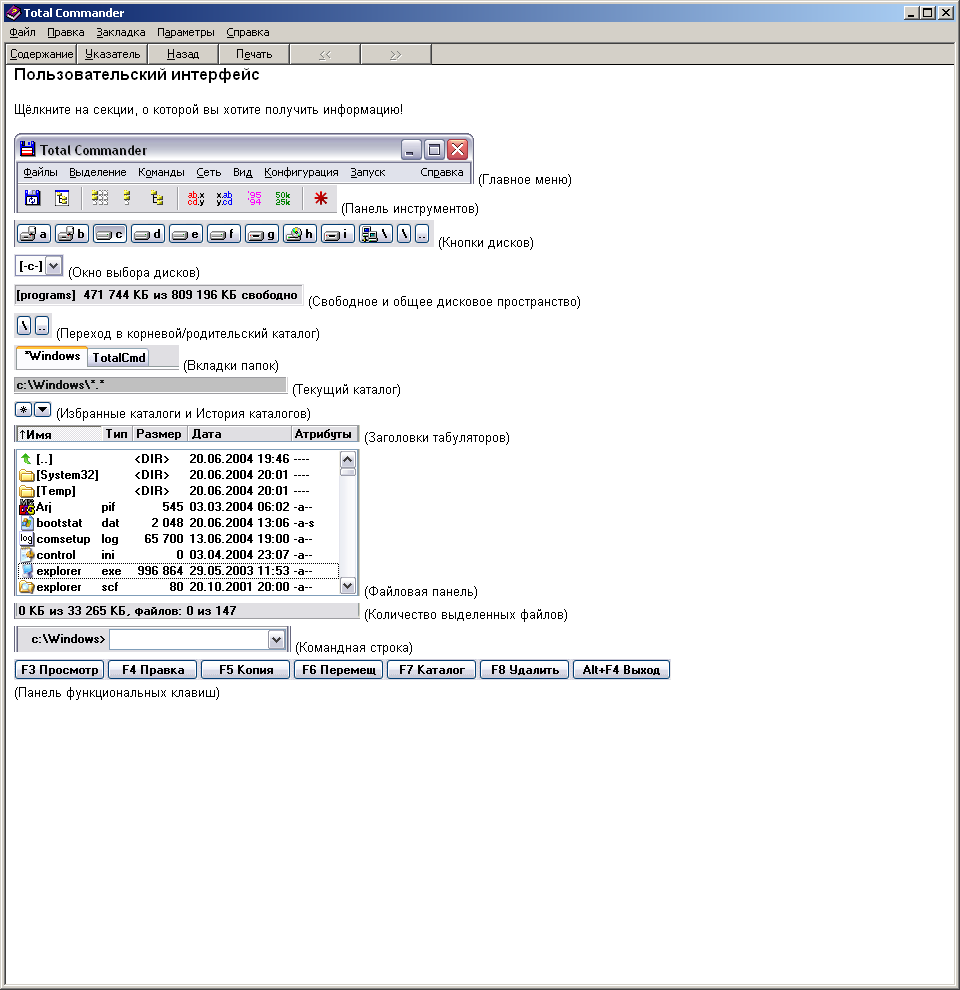960x990 pixels.
Task: Open the 'Закладка' menu
Action: 121,32
